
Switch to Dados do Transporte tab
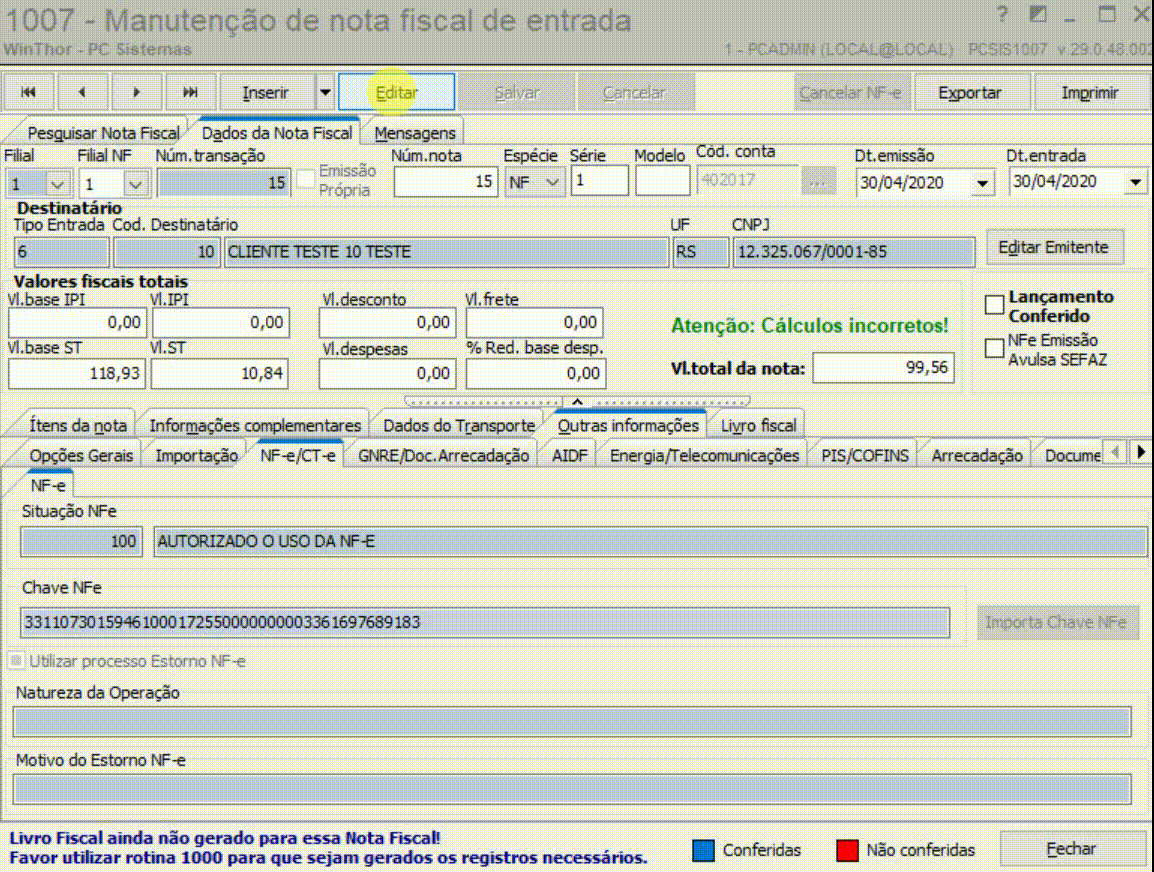[x=459, y=425]
